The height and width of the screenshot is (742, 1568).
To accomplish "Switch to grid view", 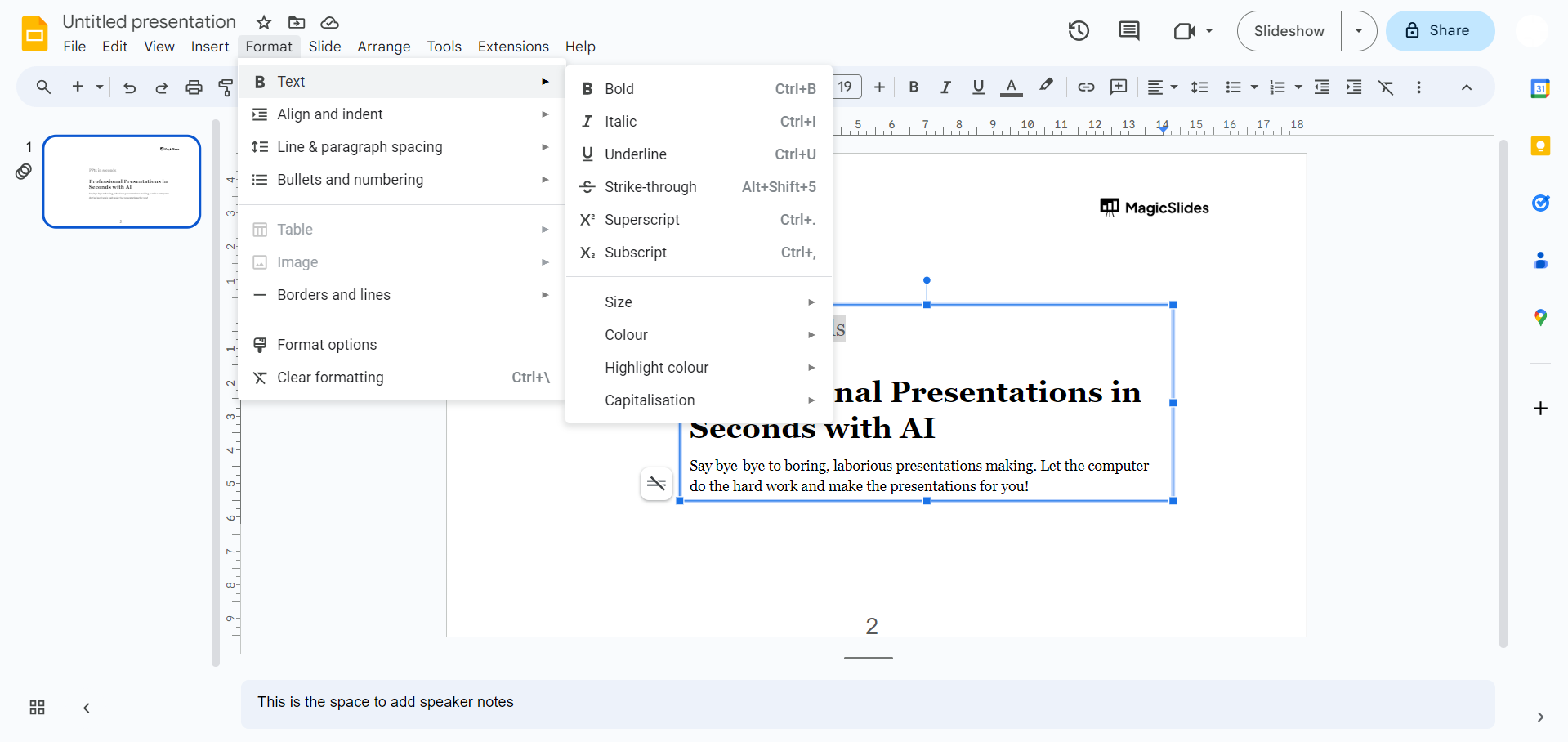I will pyautogui.click(x=37, y=708).
